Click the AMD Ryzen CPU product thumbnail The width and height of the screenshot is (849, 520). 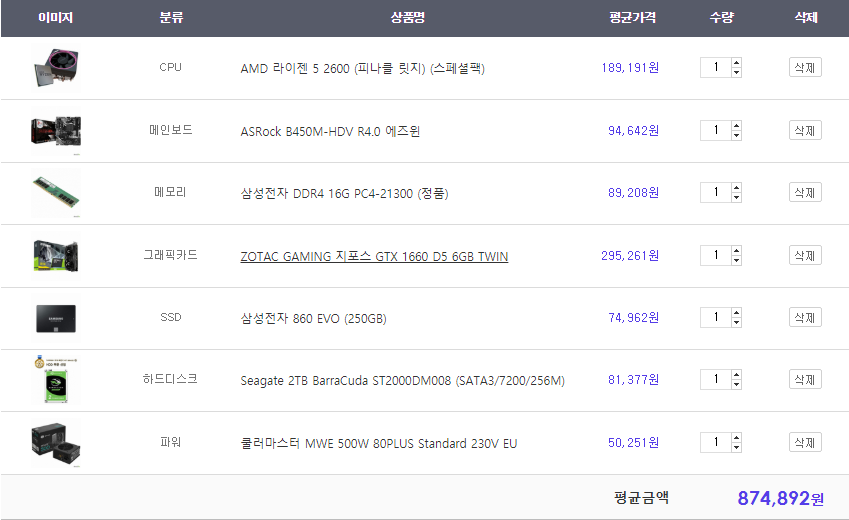click(56, 68)
